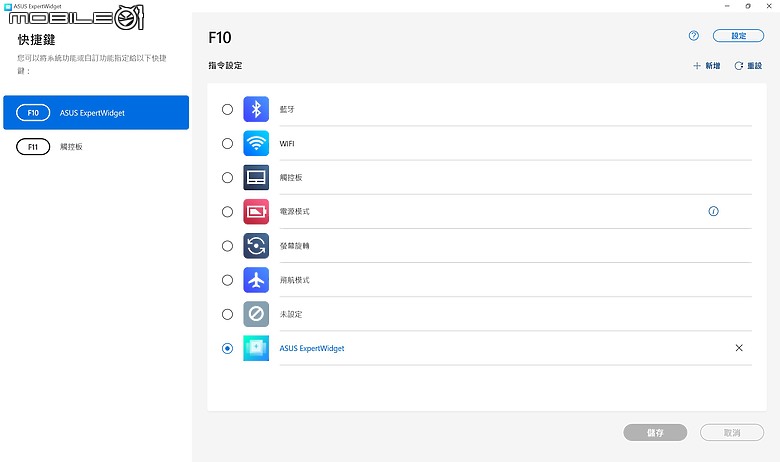
Task: Open F11 touchpad hotkey entry
Action: (x=96, y=147)
